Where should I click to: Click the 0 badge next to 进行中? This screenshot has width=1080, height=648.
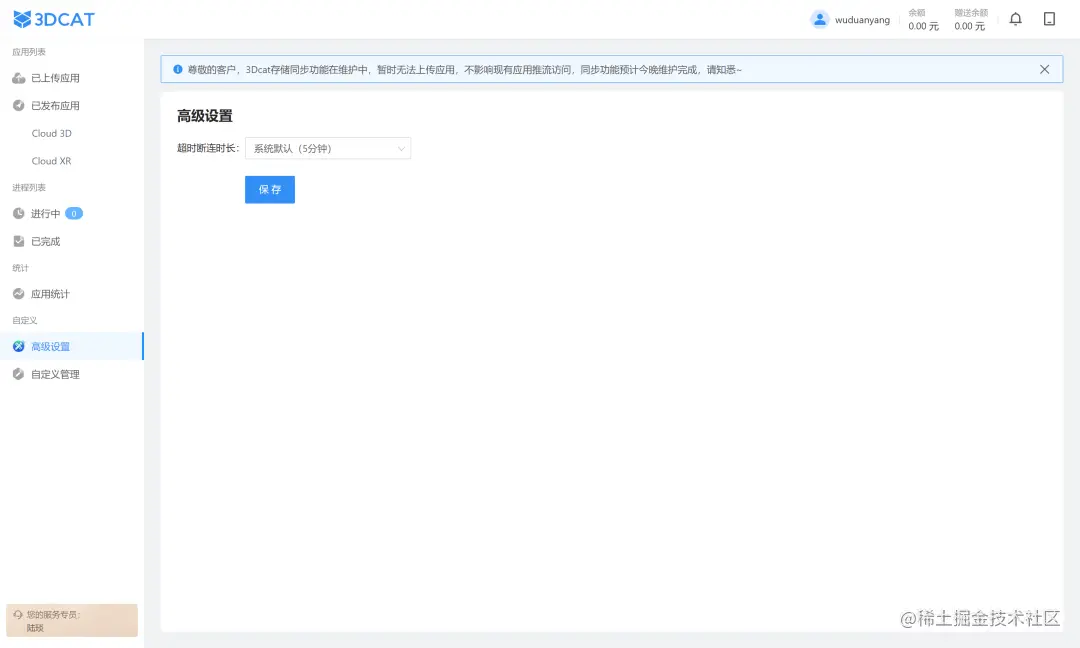click(74, 213)
